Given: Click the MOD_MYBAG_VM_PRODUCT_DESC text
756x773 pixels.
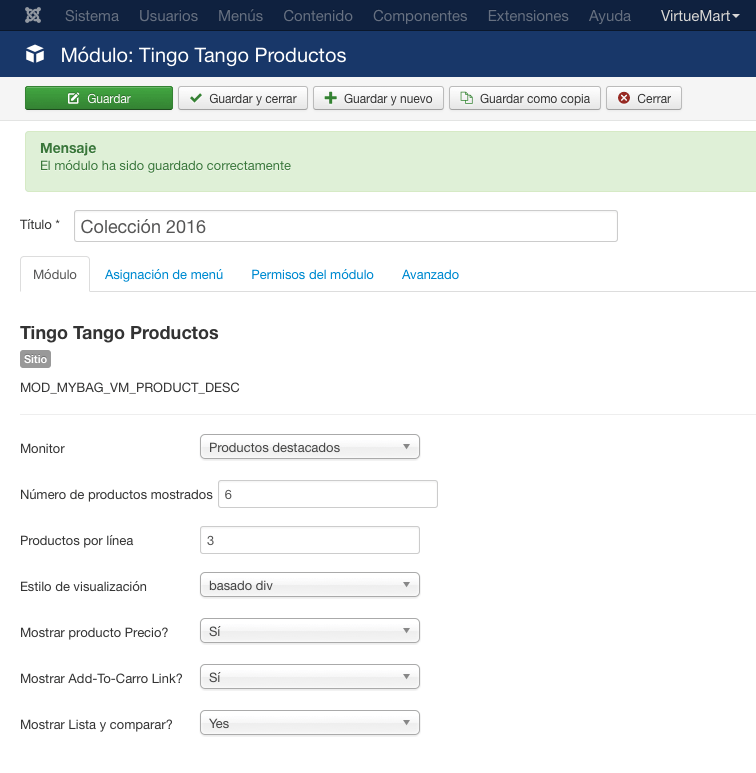Looking at the screenshot, I should click(130, 387).
